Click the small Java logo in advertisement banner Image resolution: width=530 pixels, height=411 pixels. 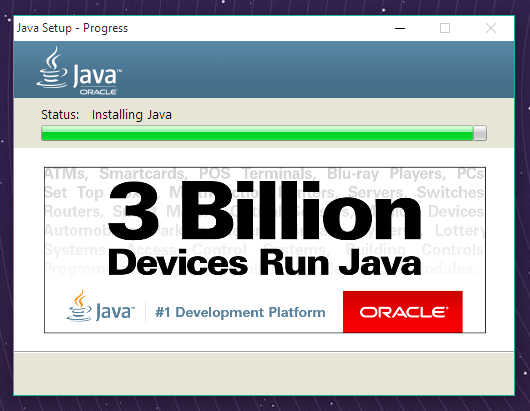pyautogui.click(x=100, y=306)
